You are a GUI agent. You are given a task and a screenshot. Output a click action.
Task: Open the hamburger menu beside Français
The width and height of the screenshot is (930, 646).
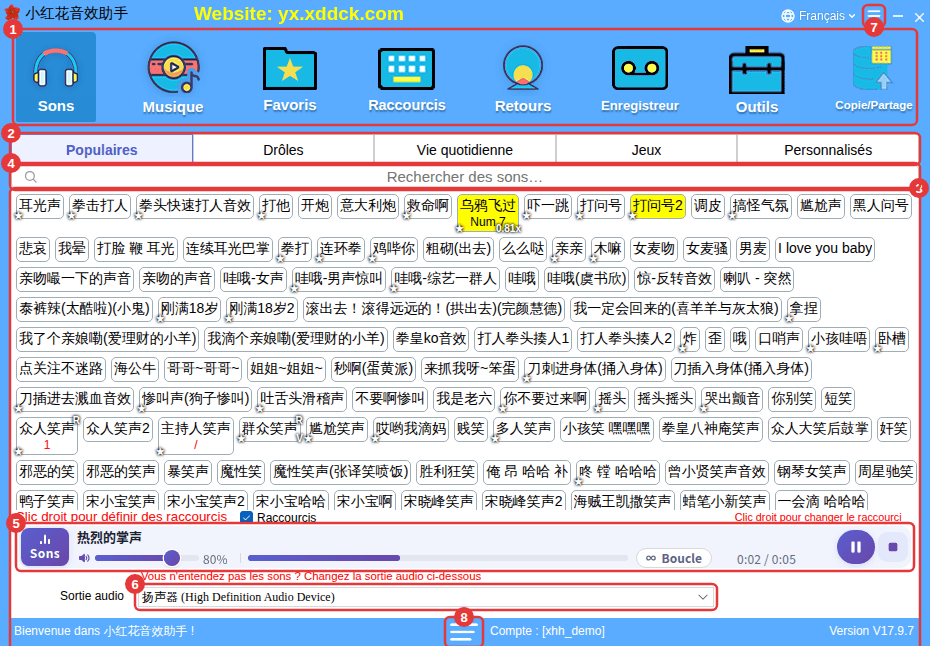[874, 15]
